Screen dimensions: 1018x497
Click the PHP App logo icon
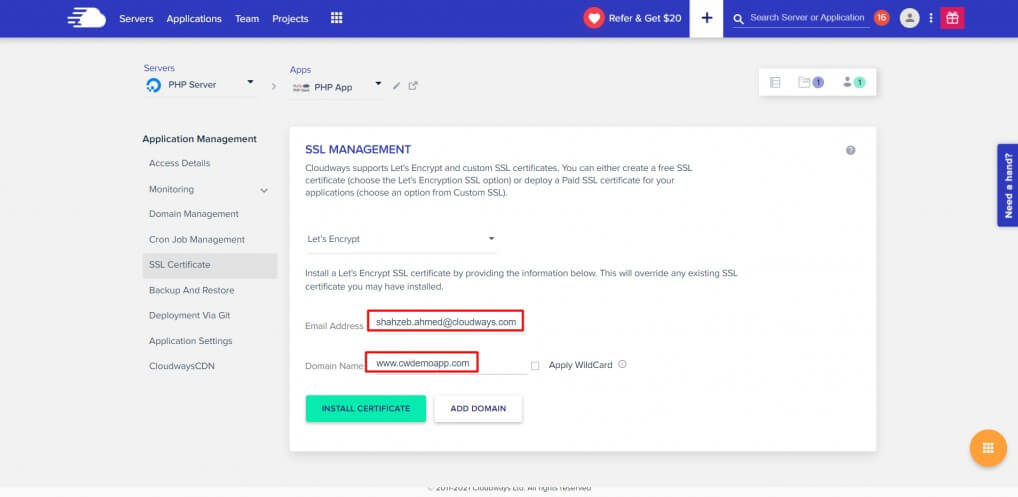pos(301,87)
